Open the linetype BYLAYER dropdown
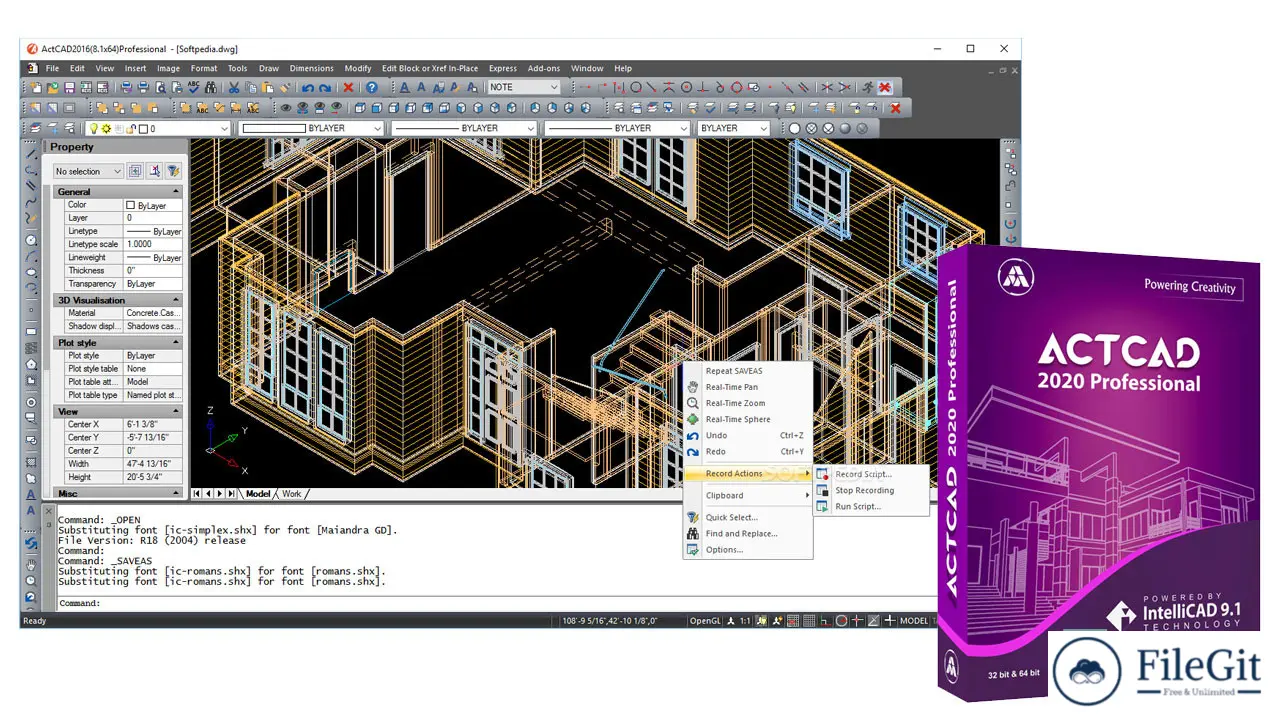This screenshot has height=720, width=1280. (464, 128)
